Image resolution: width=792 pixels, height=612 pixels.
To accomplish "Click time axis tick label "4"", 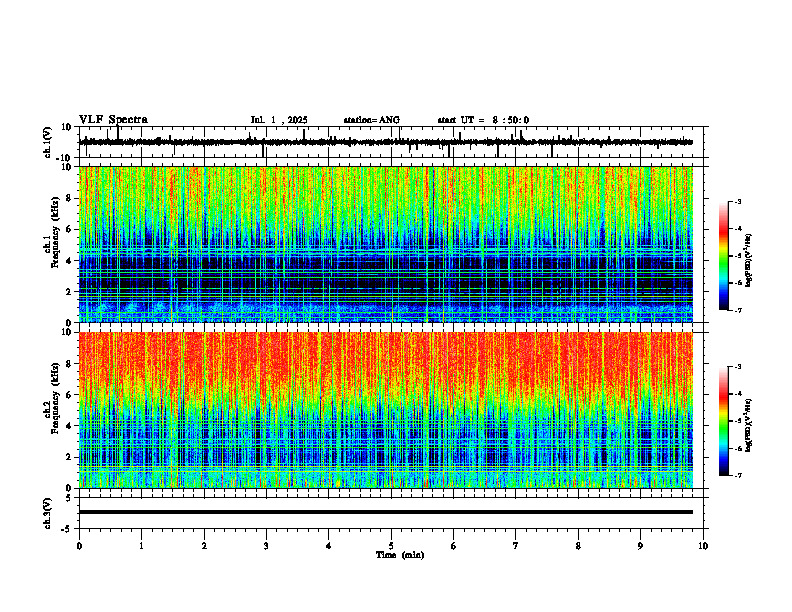I will pyautogui.click(x=329, y=546).
